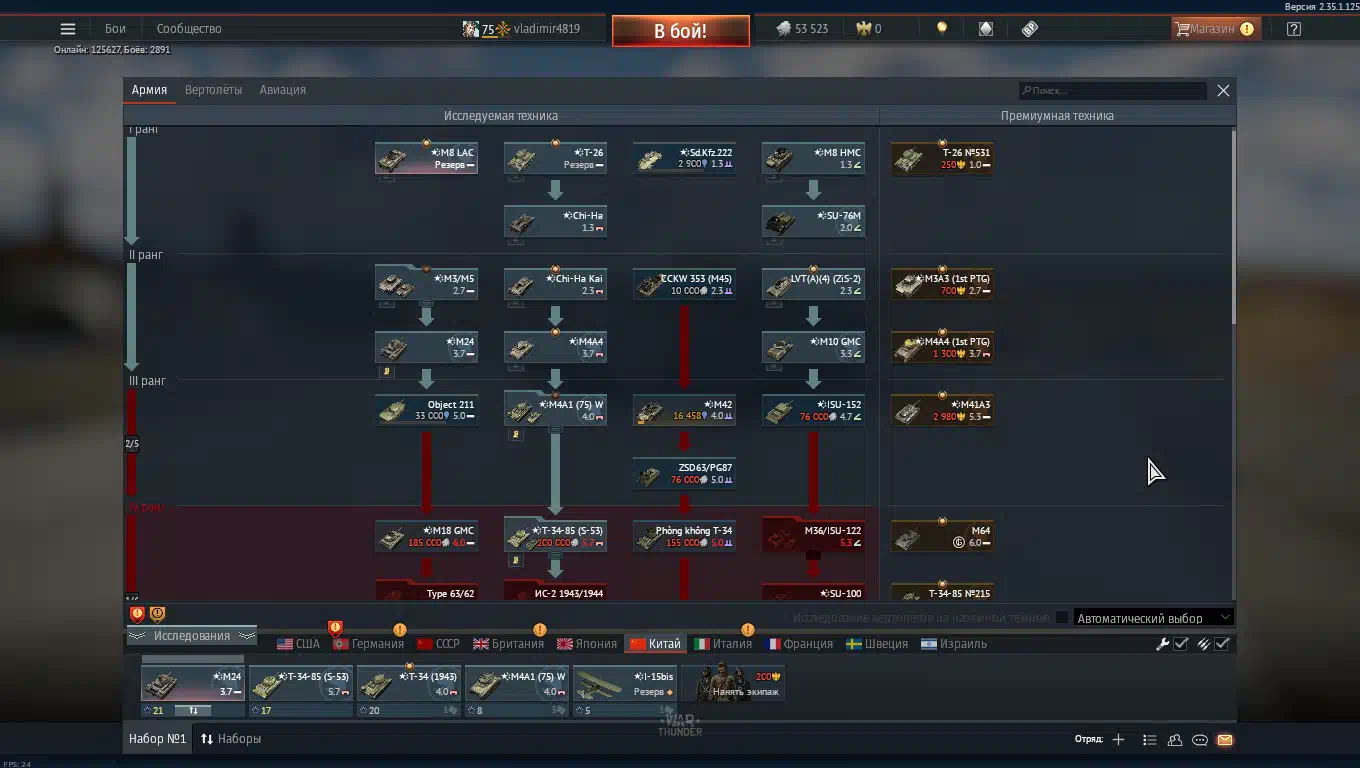Screen dimensions: 1360x768
Task: Open the contacts friends icon
Action: pos(1175,740)
